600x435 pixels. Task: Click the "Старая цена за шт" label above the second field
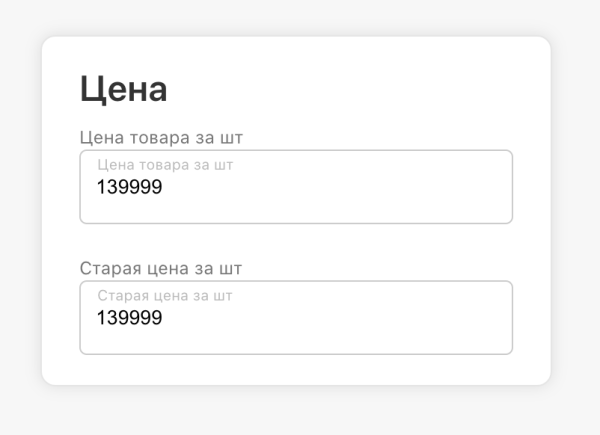click(161, 268)
